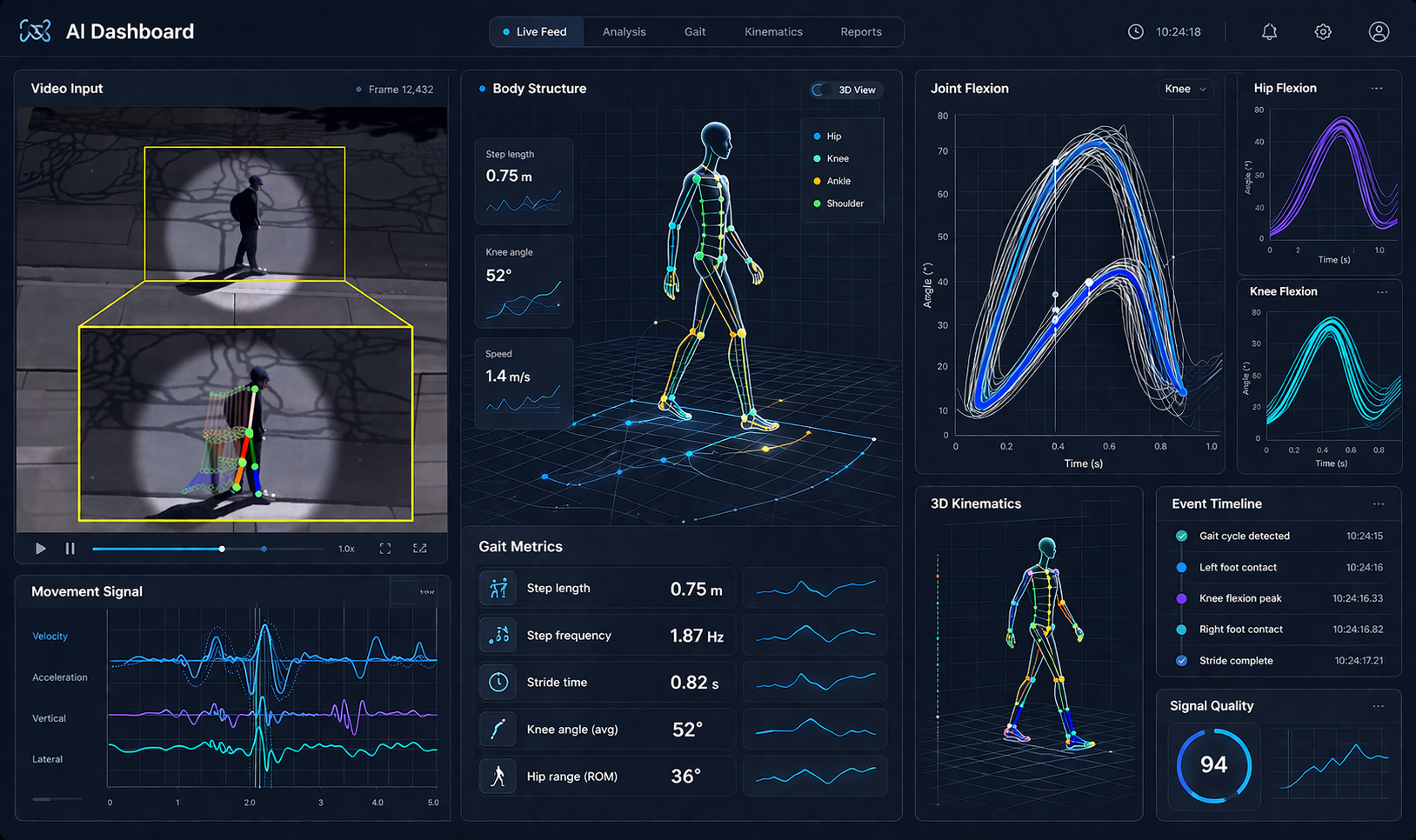
Task: Open the Knee Flexion panel options menu
Action: (1382, 292)
